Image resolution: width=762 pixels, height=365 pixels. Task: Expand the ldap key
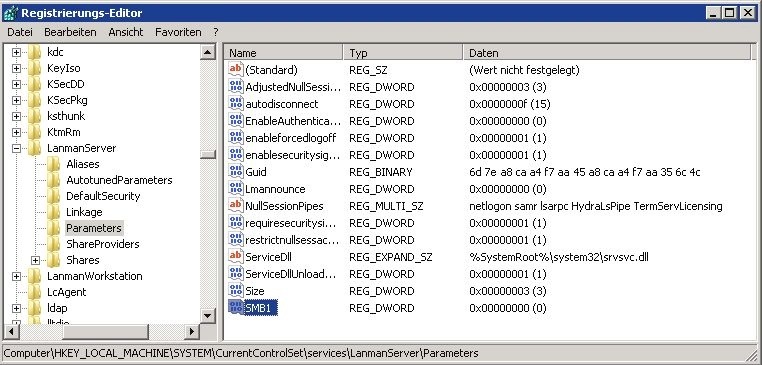pos(17,309)
